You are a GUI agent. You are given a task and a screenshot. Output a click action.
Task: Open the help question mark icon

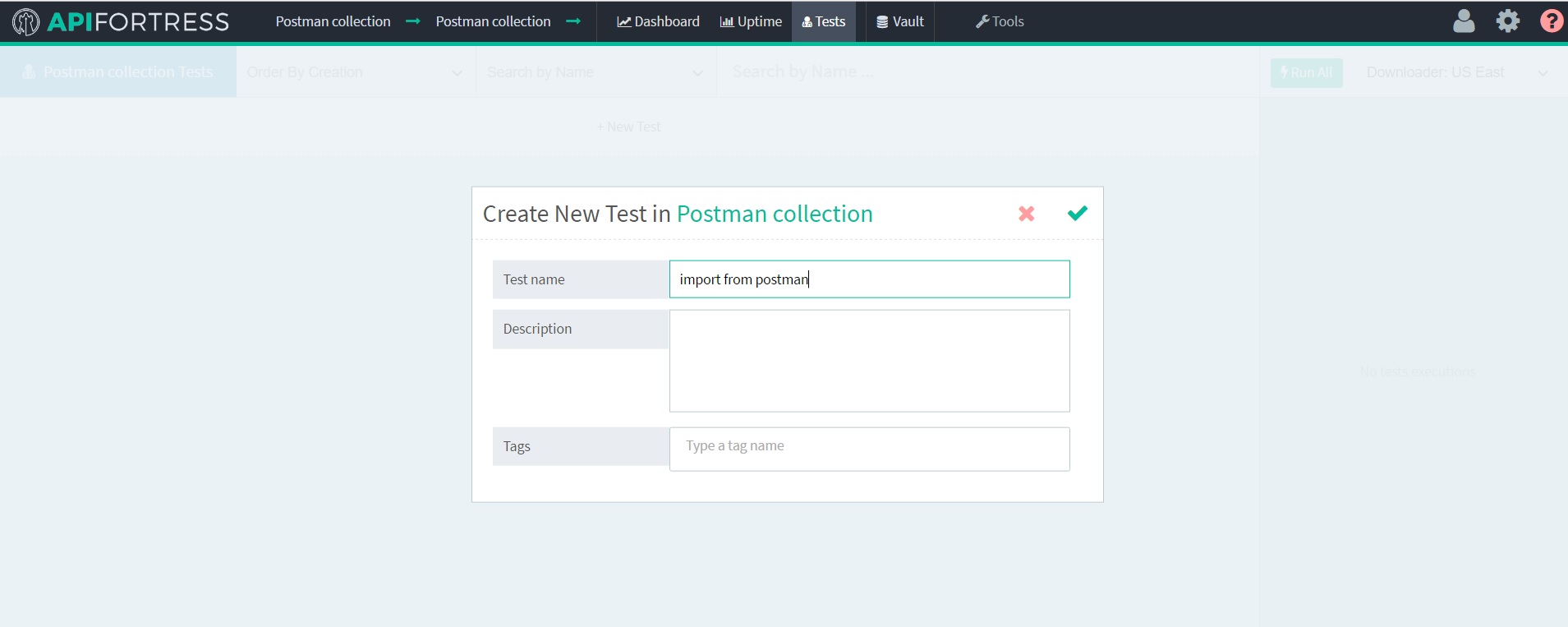click(1551, 21)
